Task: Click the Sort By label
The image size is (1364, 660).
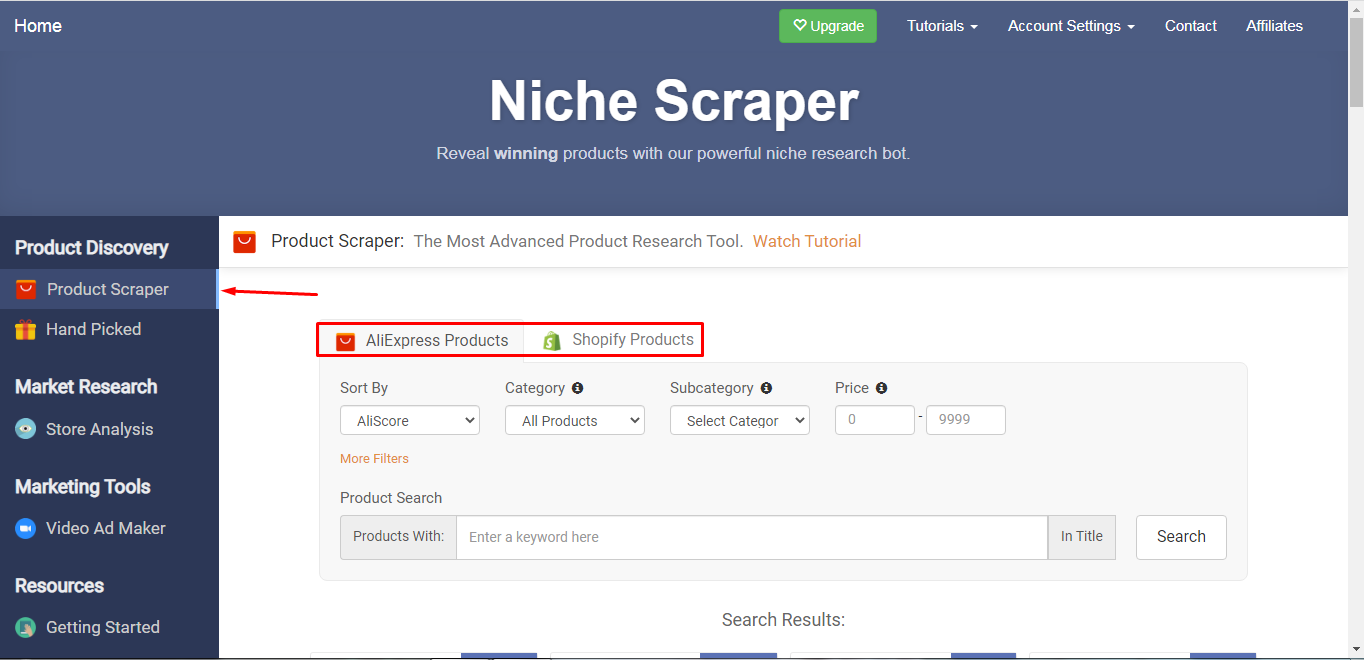Action: point(364,388)
